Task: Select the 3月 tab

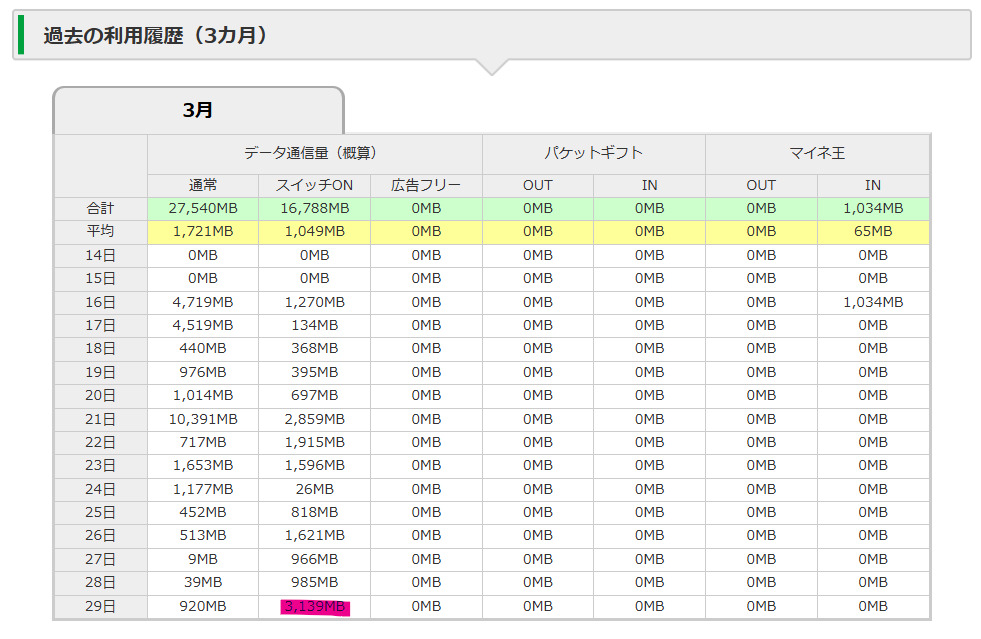Action: point(198,110)
